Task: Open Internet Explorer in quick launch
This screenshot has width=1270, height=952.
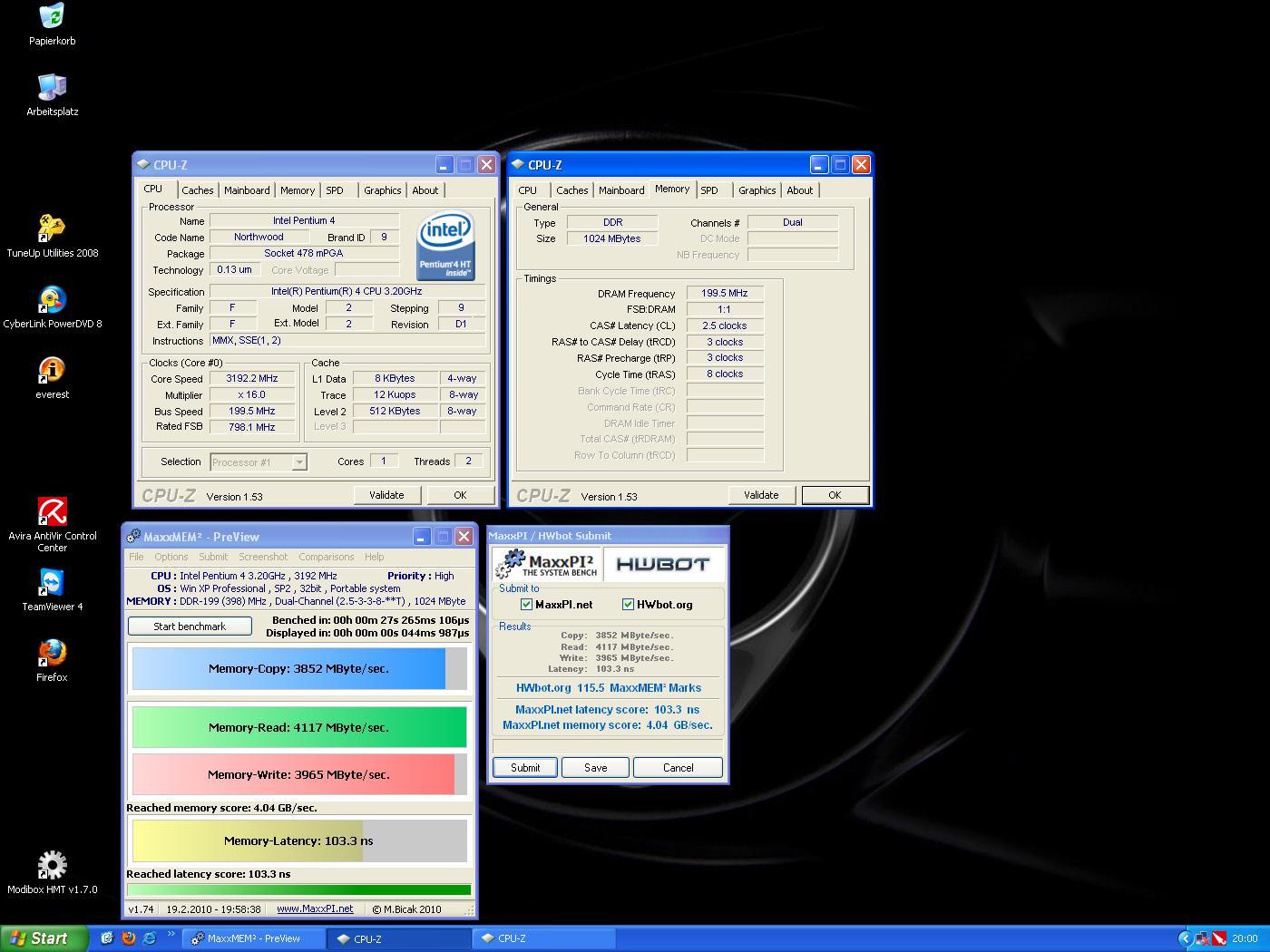Action: coord(150,938)
